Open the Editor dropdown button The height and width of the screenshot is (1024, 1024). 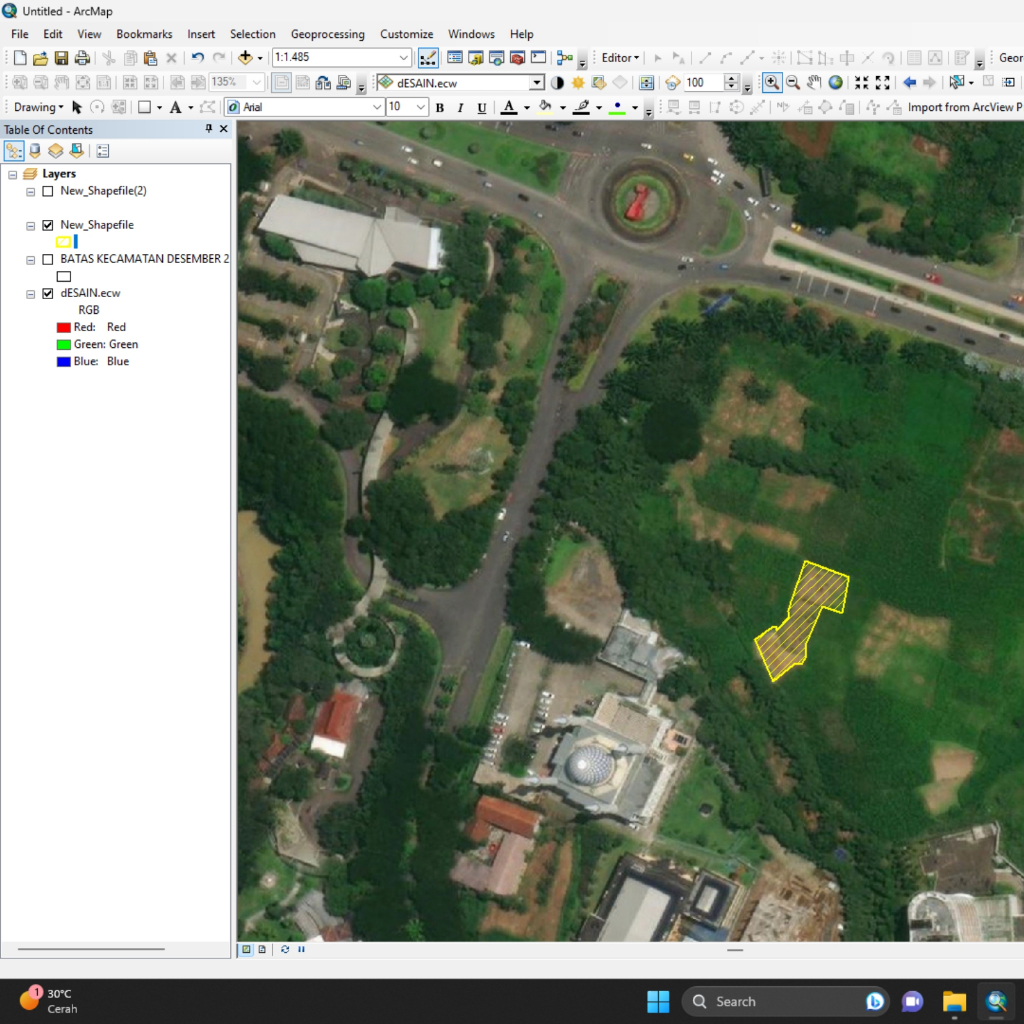(620, 58)
